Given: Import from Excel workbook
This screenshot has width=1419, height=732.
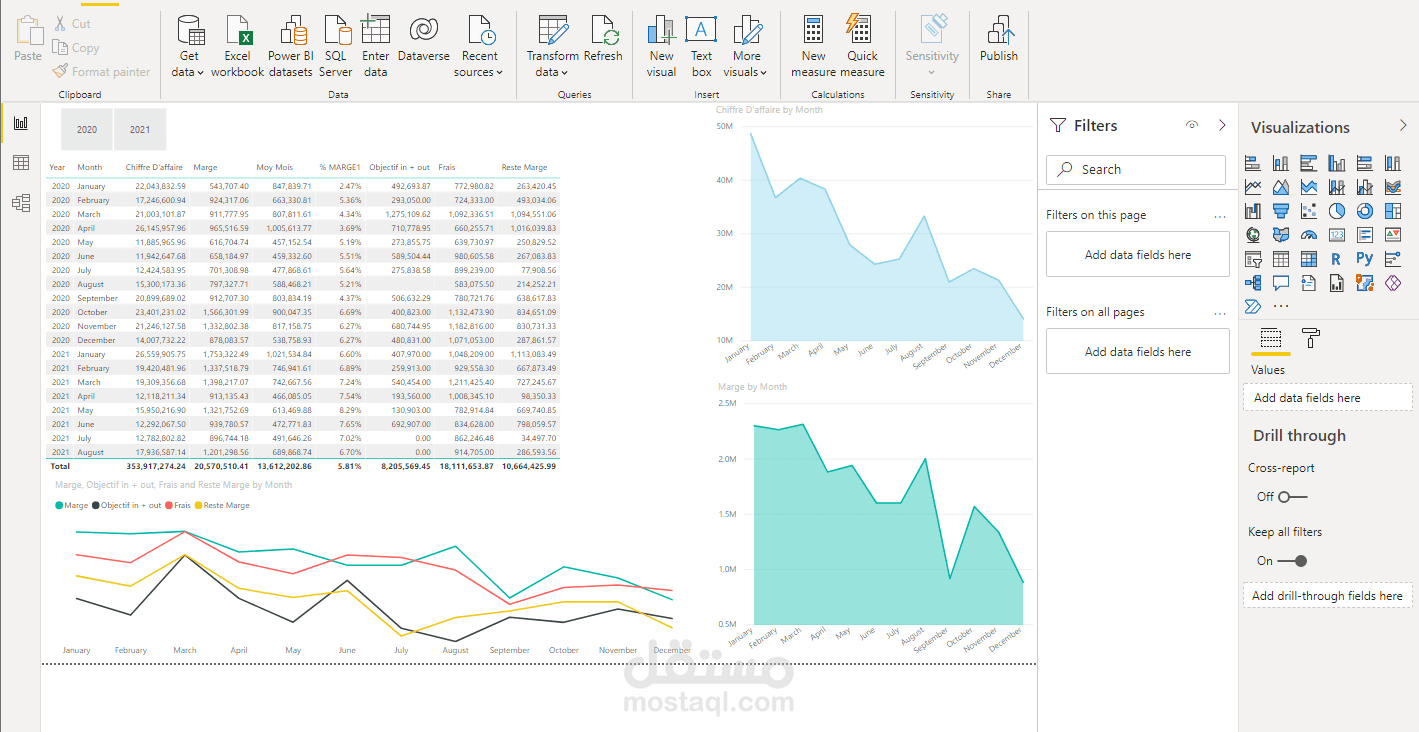Looking at the screenshot, I should (x=237, y=47).
